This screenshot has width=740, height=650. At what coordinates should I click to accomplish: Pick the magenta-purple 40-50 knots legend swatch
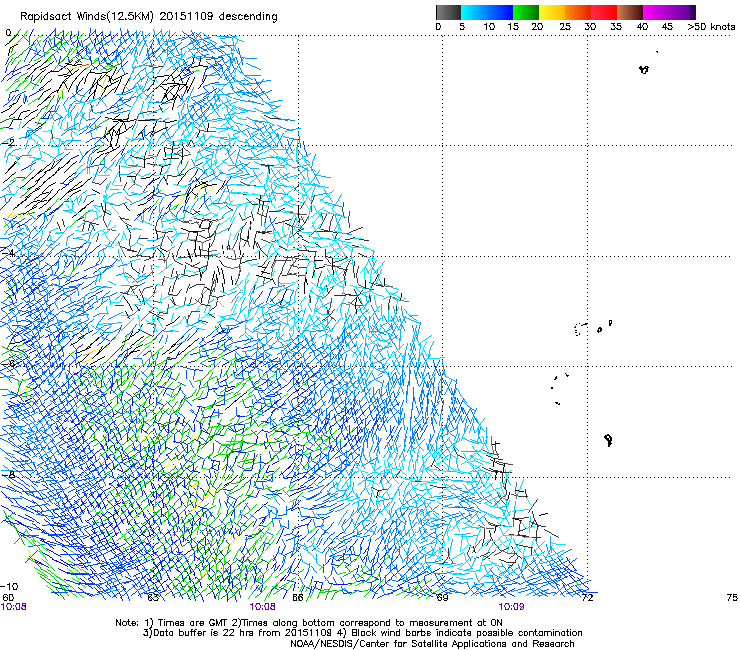coord(669,12)
